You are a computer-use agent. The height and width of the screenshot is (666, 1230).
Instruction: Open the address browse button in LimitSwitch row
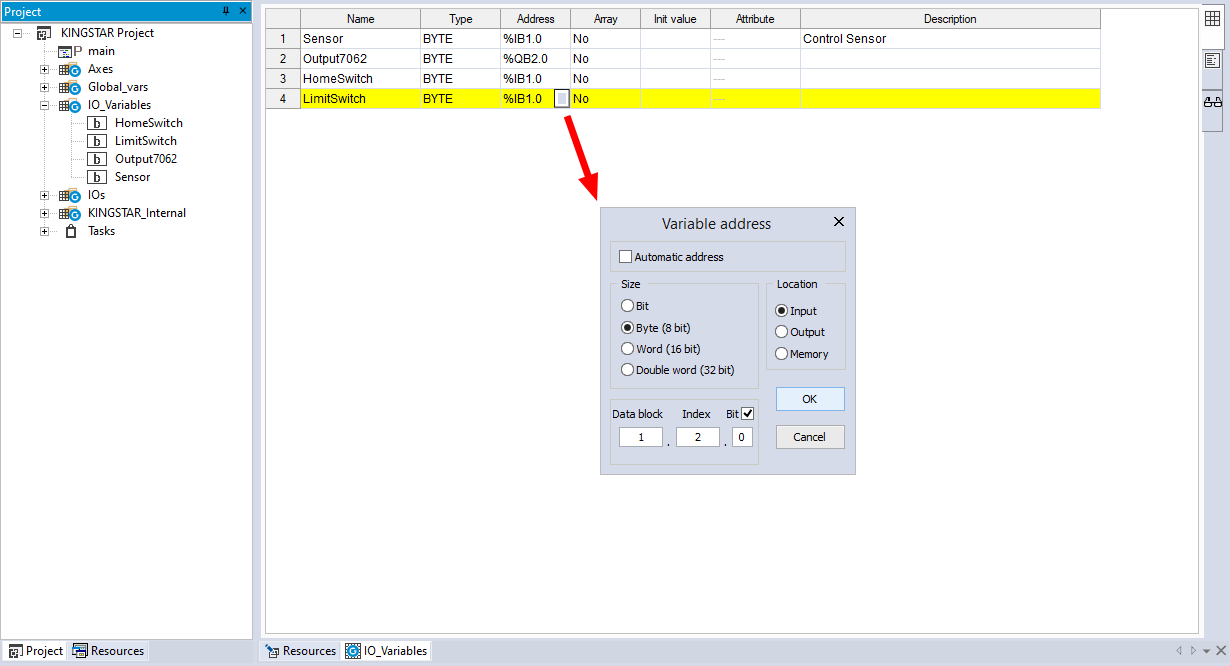[562, 99]
